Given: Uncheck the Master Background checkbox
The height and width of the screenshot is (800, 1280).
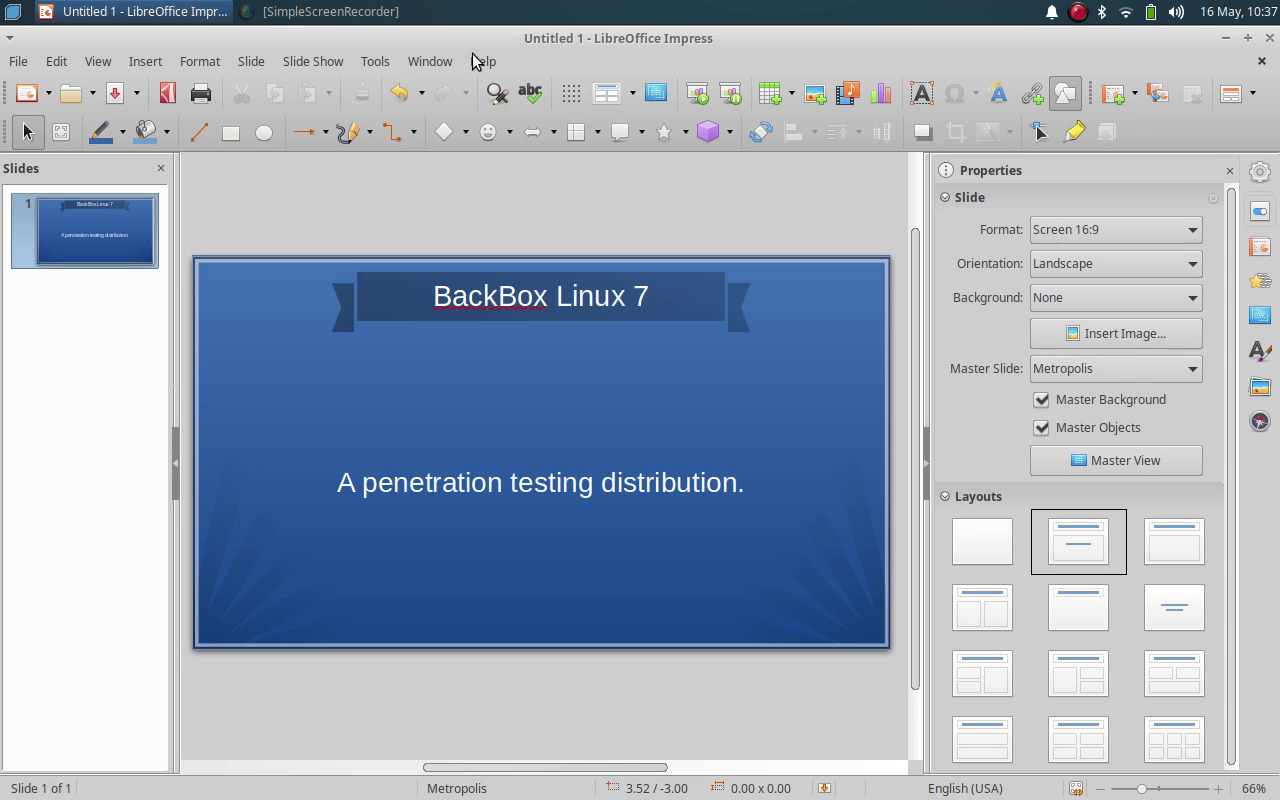Looking at the screenshot, I should coord(1041,399).
